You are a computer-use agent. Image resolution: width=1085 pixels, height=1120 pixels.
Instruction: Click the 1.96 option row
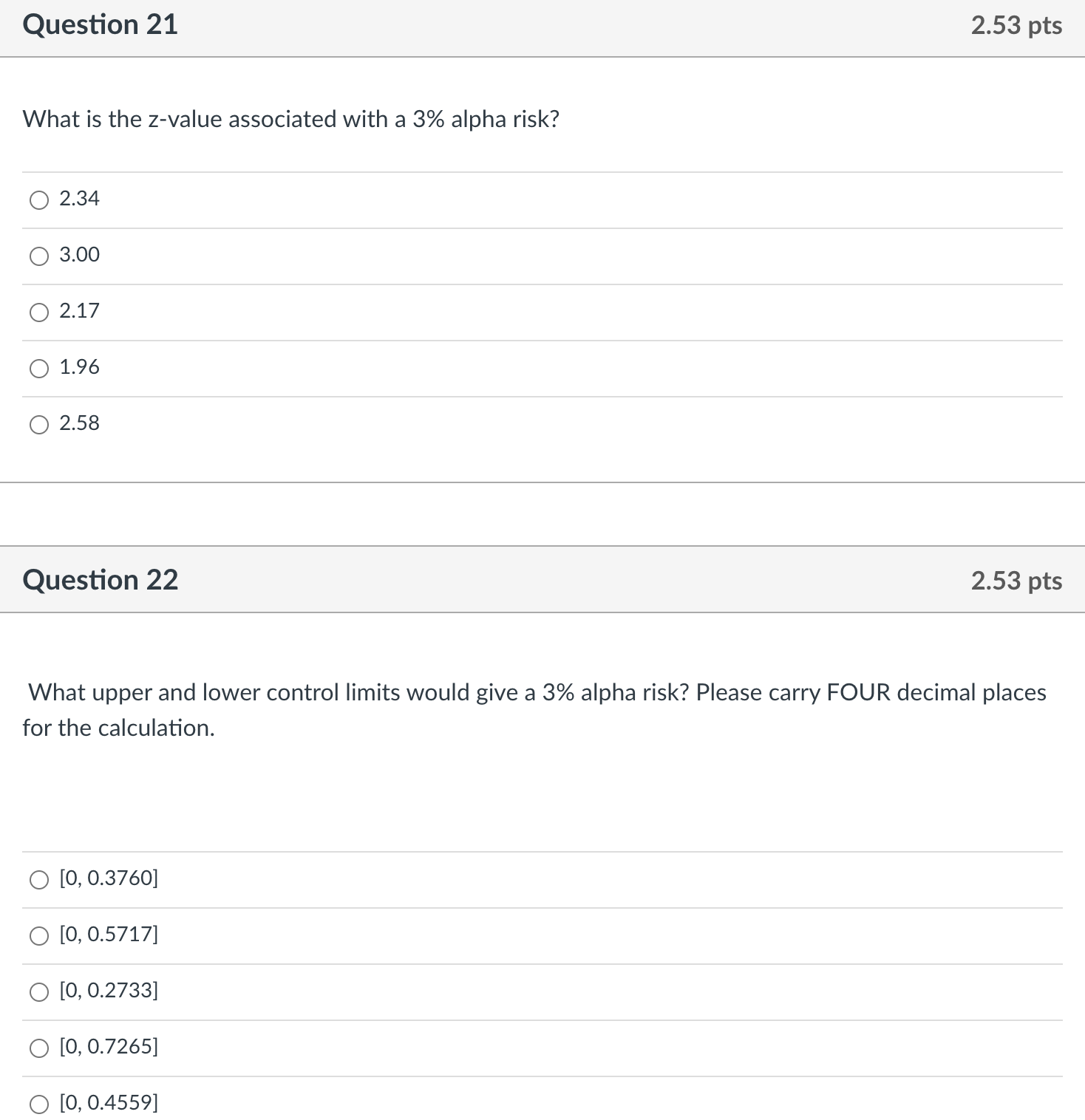(517, 368)
